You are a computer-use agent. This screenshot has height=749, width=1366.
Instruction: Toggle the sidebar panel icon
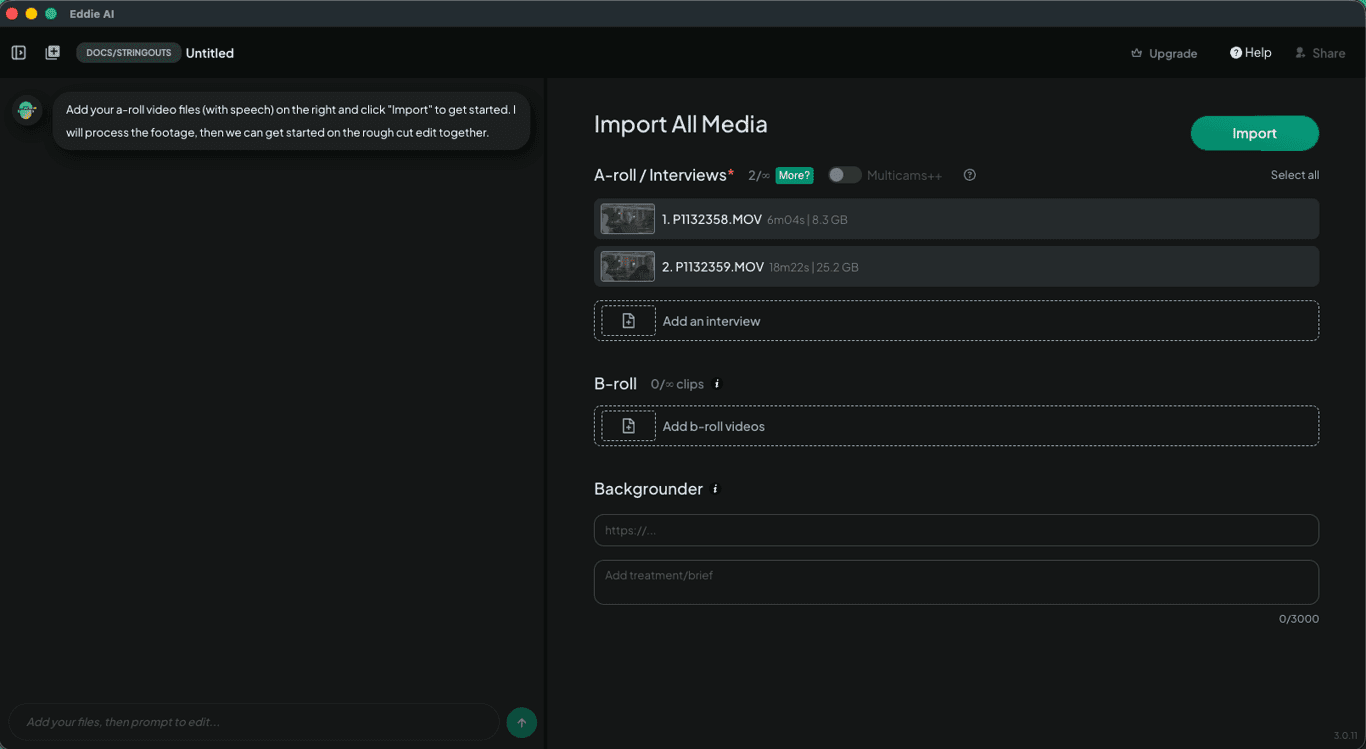[x=19, y=53]
